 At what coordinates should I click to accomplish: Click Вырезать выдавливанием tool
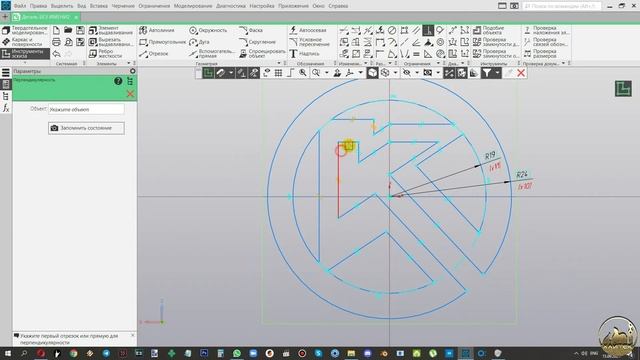111,42
